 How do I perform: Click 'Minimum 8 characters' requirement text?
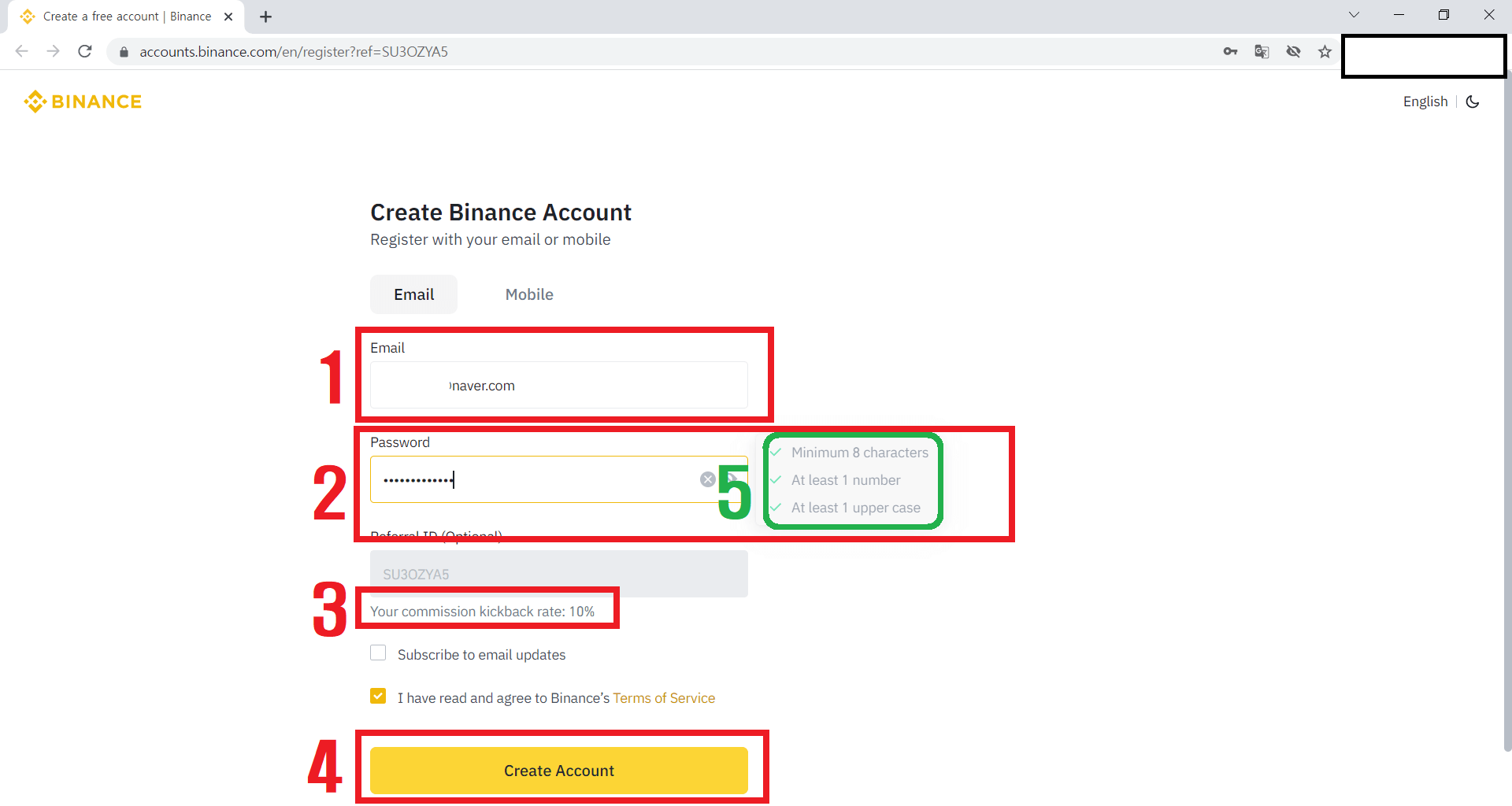tap(860, 453)
